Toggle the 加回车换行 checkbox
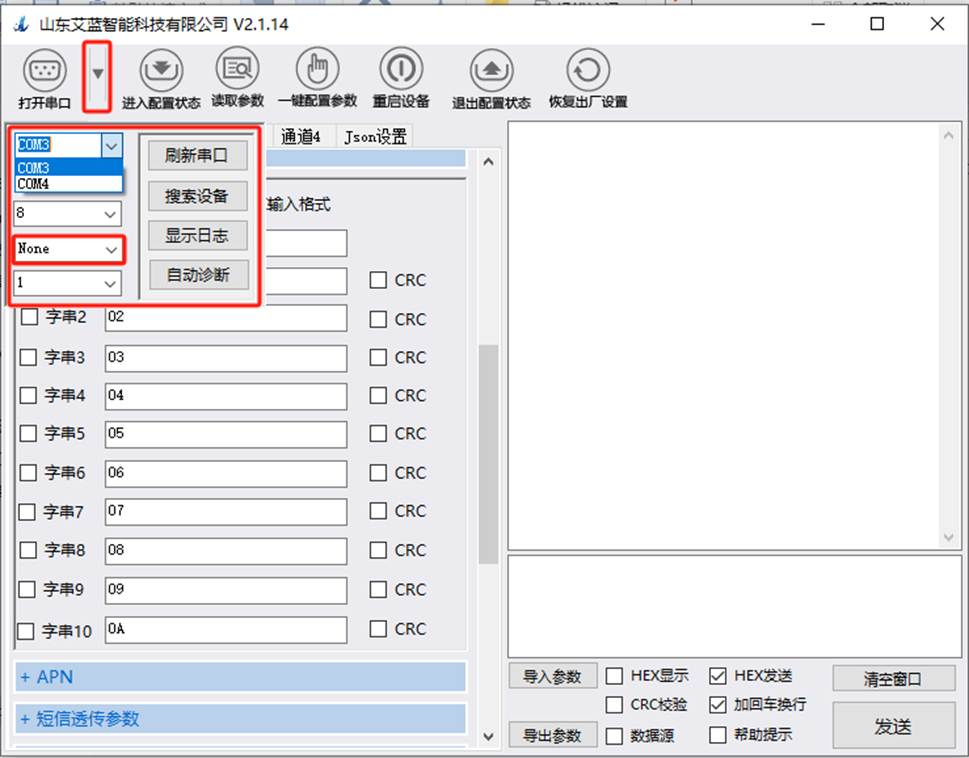The height and width of the screenshot is (758, 969). 718,705
